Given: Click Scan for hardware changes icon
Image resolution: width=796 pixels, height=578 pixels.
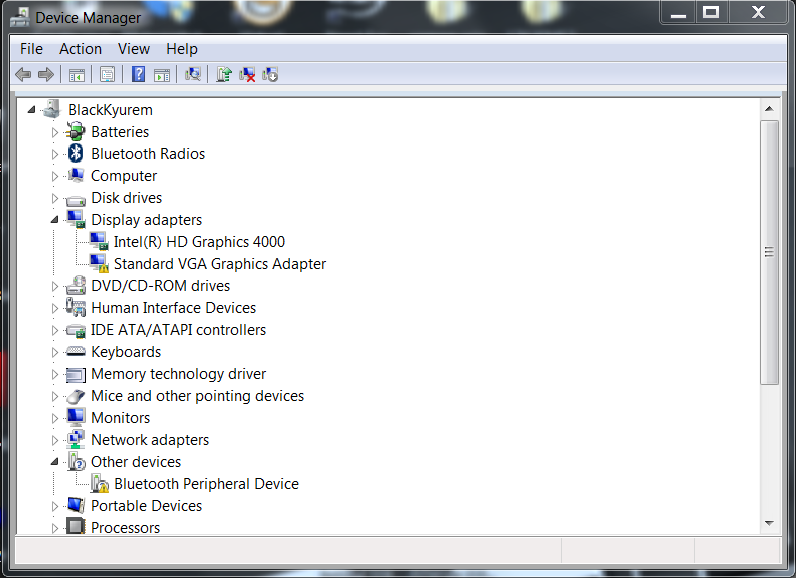Looking at the screenshot, I should (193, 75).
